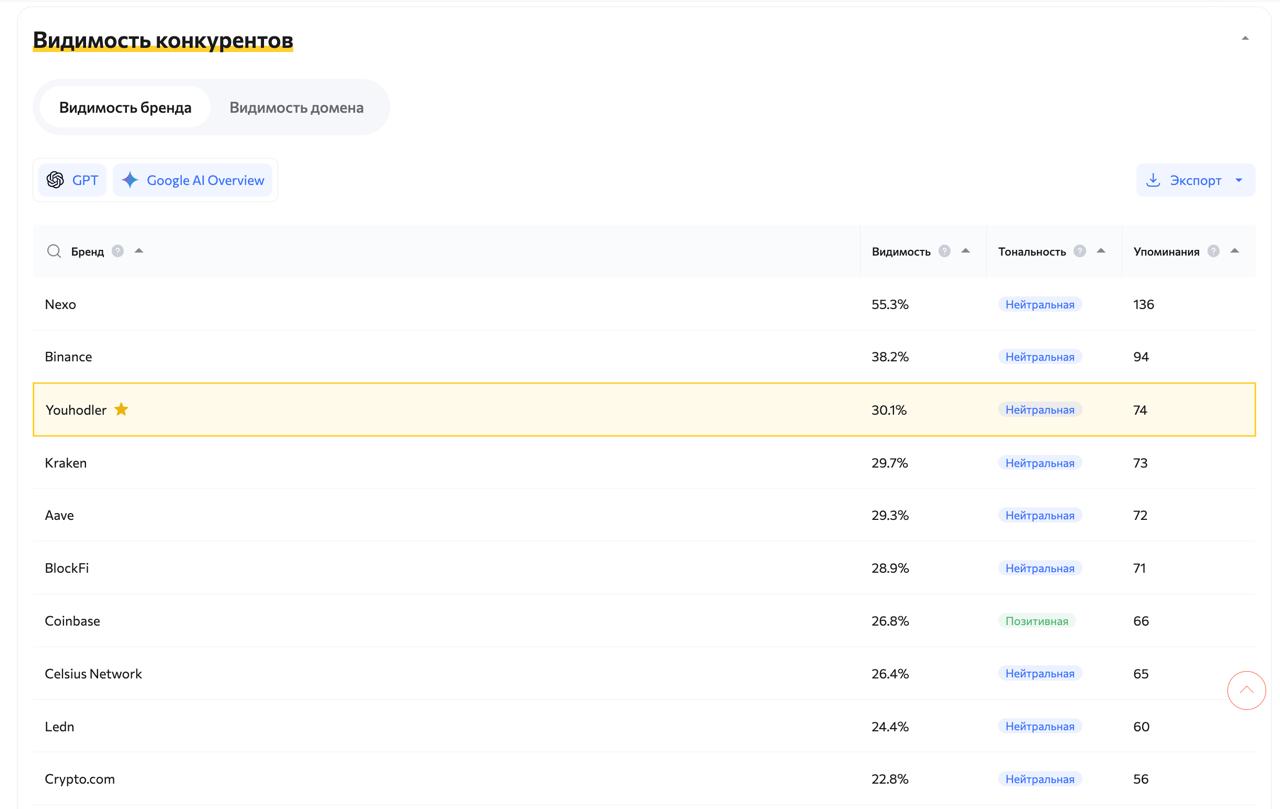Click the gold star beside Youhodler

[121, 409]
